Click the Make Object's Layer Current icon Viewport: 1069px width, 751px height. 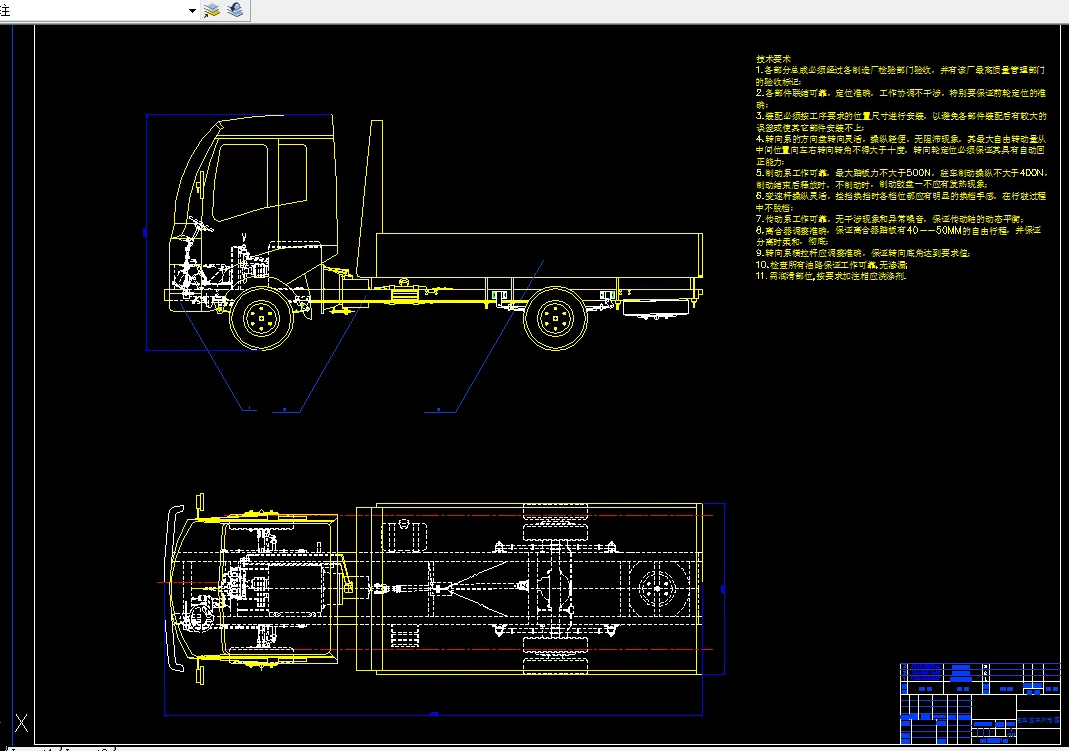tap(212, 10)
